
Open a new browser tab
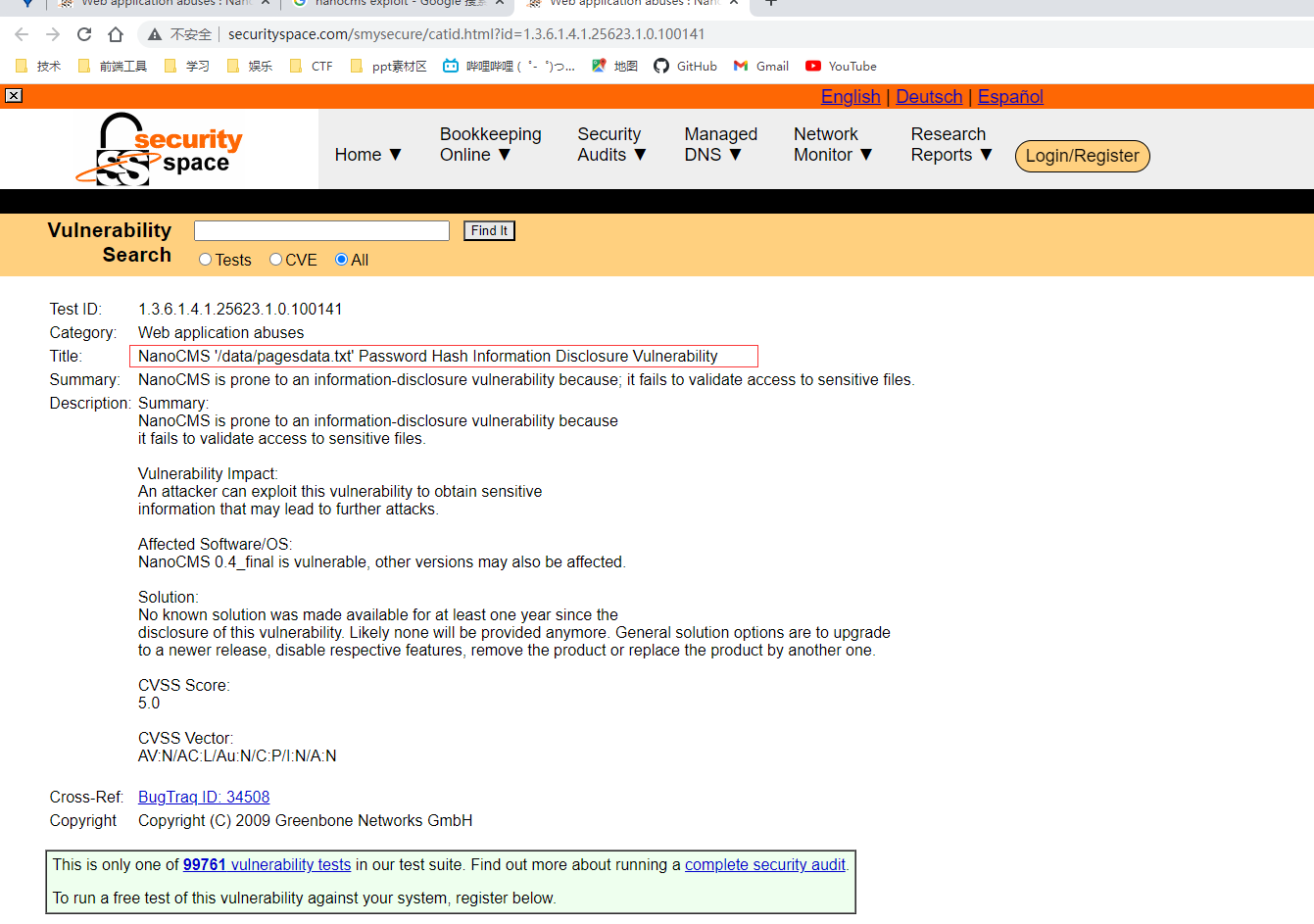(771, 4)
